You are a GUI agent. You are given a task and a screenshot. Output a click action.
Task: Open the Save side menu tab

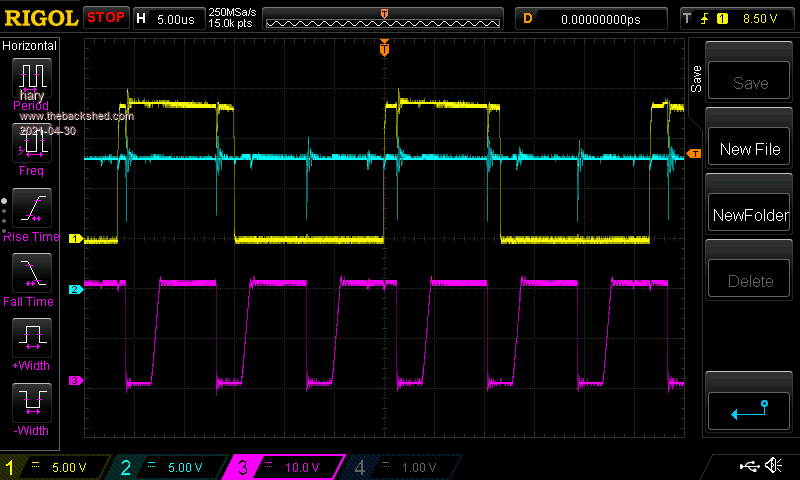click(x=696, y=76)
